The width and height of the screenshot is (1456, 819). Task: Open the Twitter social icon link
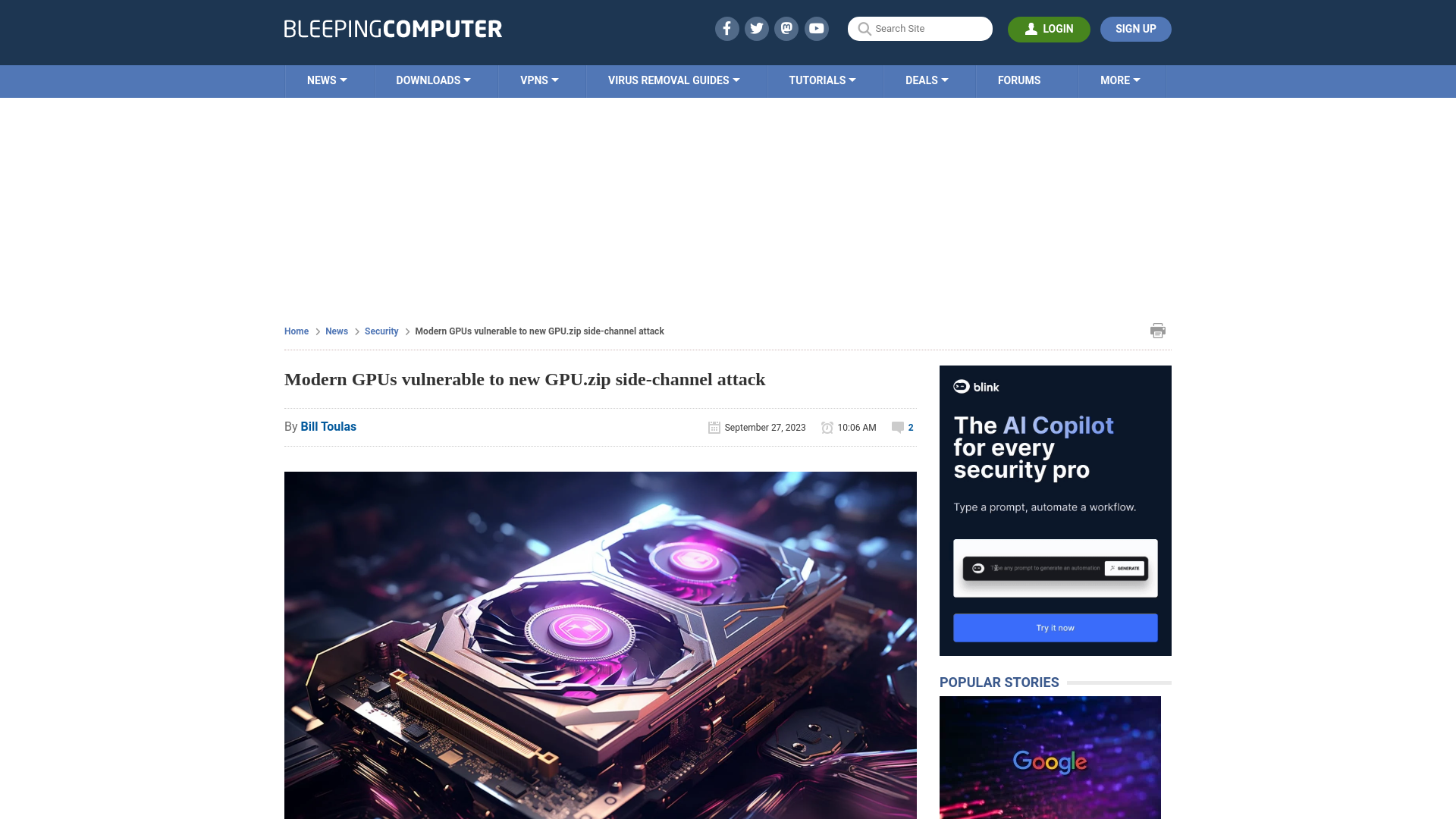click(x=757, y=28)
